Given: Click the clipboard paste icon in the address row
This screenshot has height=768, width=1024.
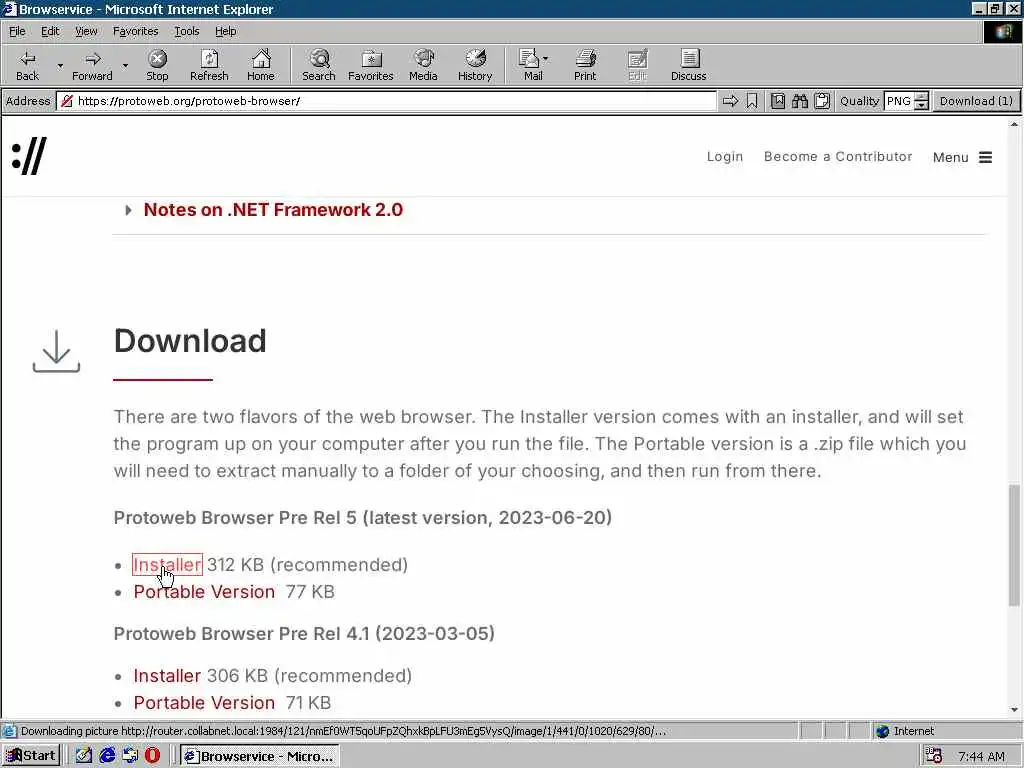Looking at the screenshot, I should click(x=822, y=101).
